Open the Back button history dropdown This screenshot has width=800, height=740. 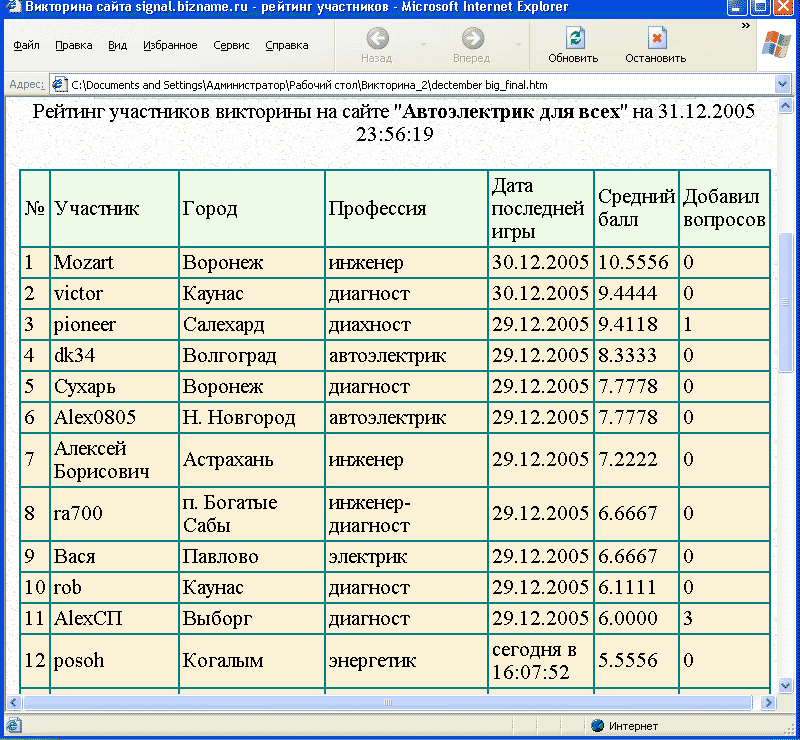coord(423,45)
